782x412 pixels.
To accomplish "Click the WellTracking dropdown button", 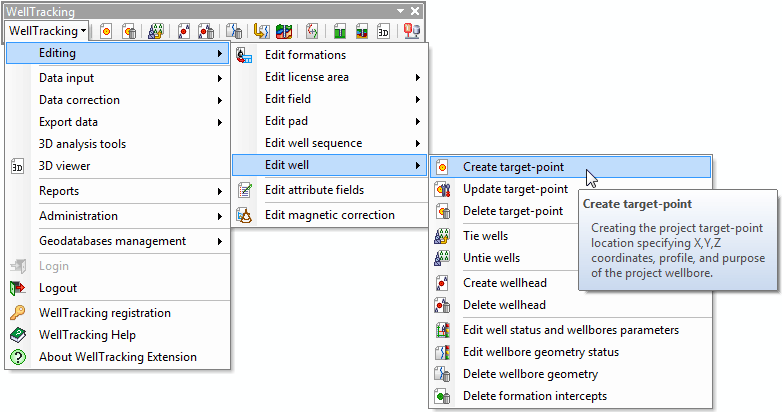I will point(47,31).
